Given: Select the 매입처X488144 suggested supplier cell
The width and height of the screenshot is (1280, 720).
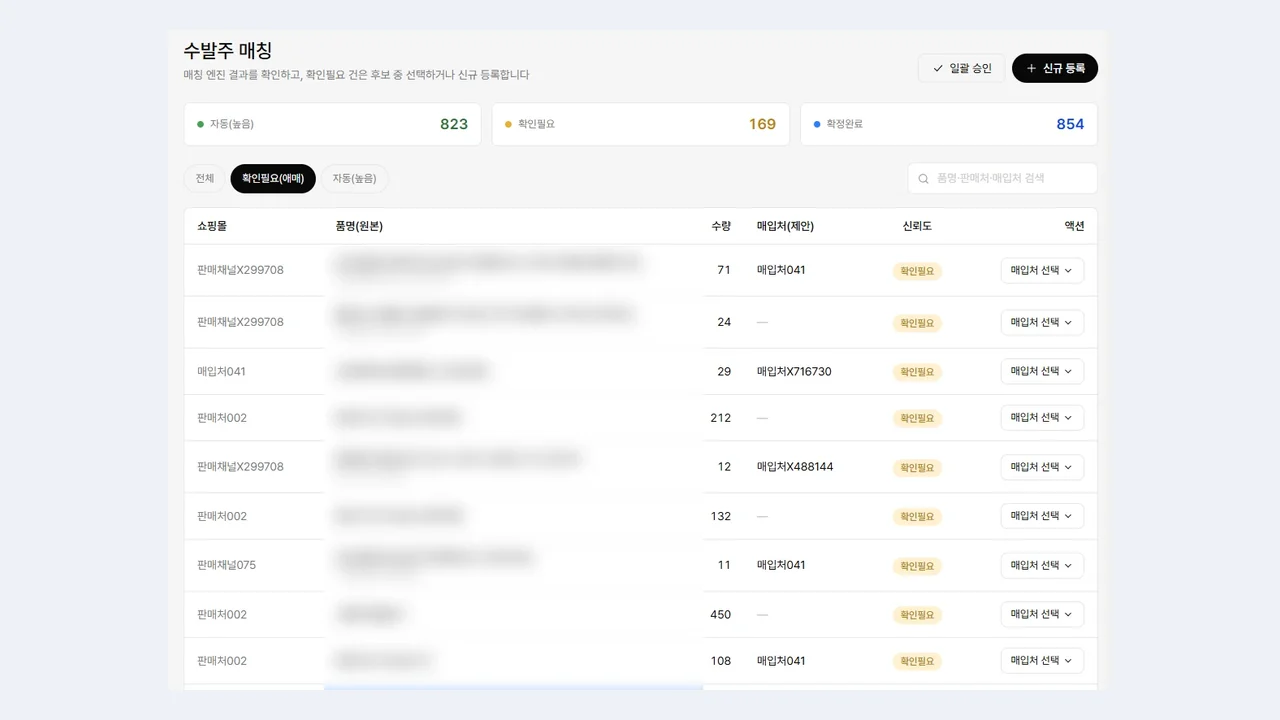Looking at the screenshot, I should 795,467.
